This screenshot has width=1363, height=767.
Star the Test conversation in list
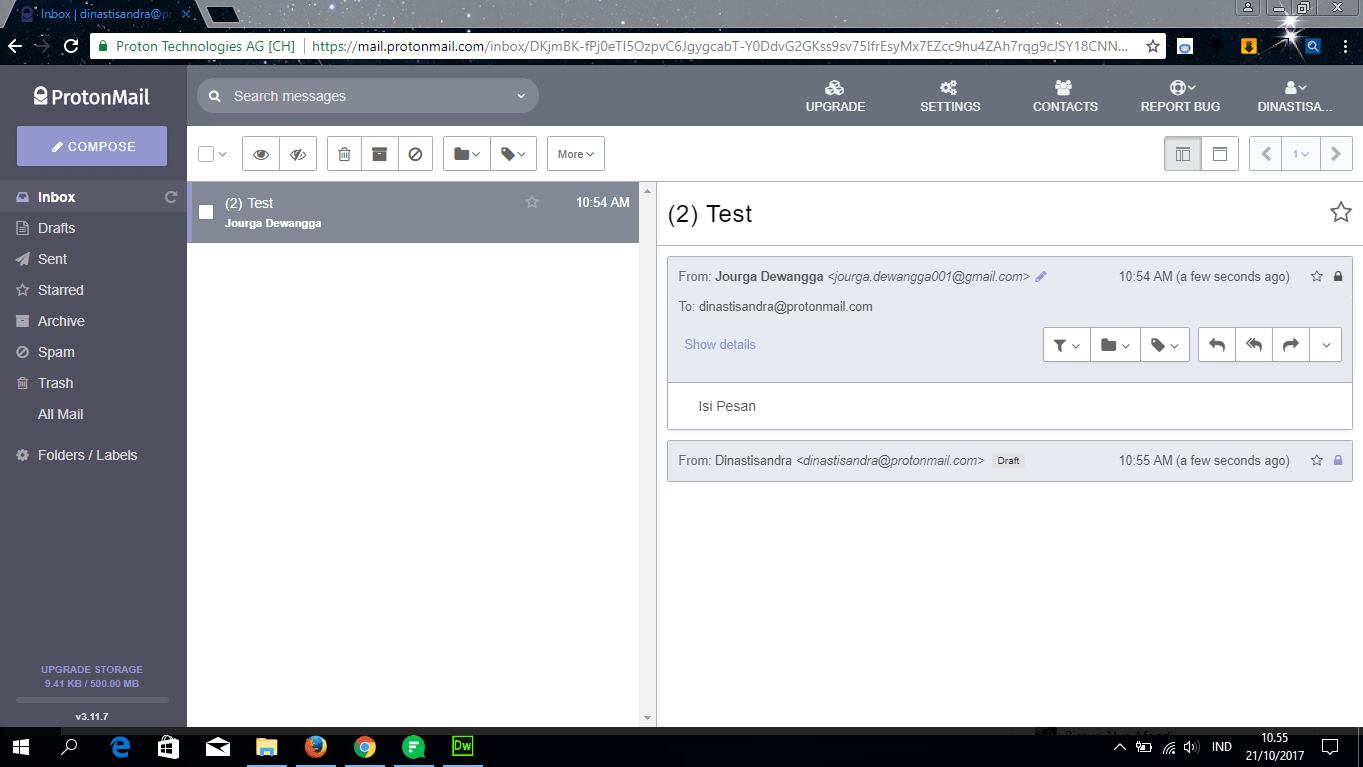(x=532, y=202)
